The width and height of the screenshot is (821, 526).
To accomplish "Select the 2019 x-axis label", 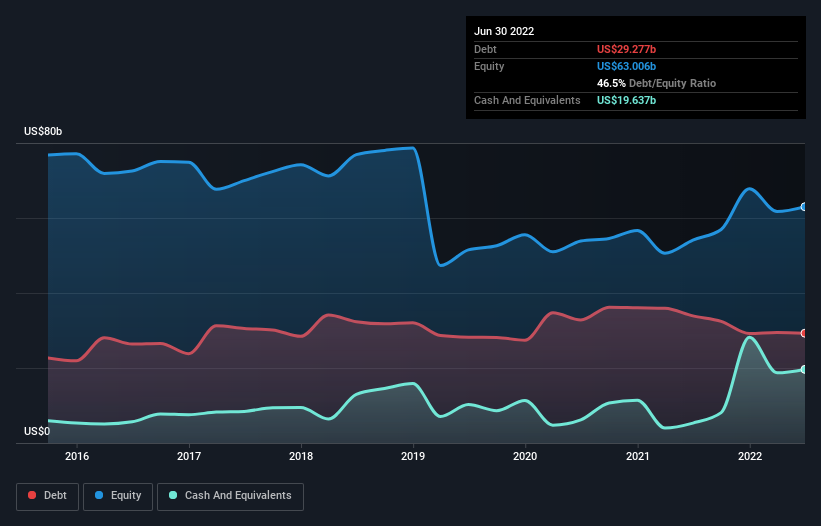I will coord(413,456).
